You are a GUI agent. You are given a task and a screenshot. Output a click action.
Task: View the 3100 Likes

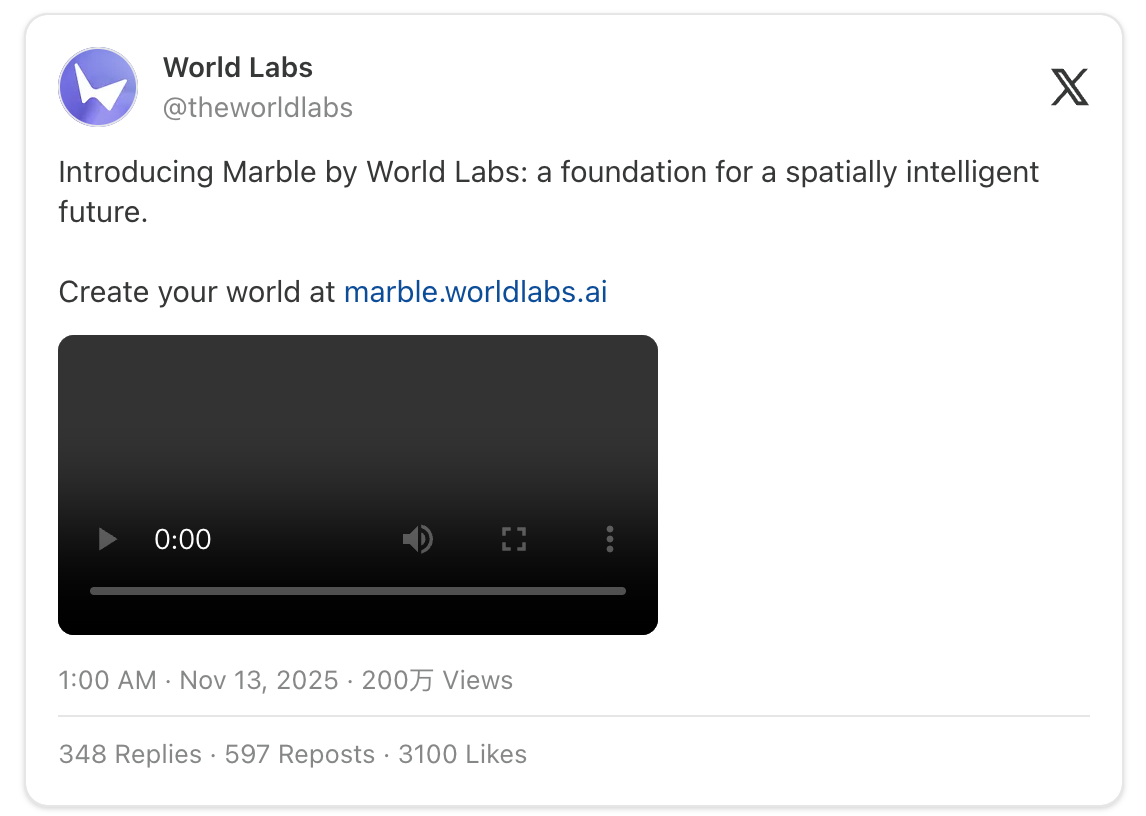point(462,754)
